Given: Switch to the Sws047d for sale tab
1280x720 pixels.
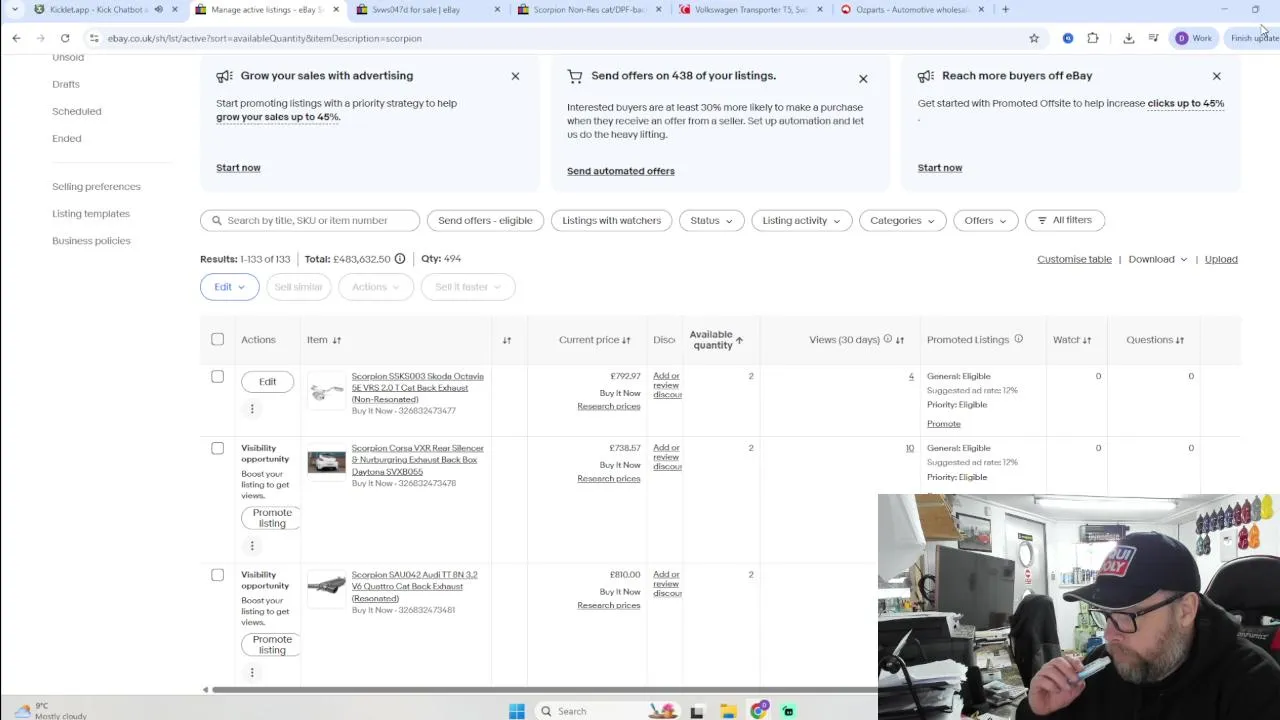Looking at the screenshot, I should click(x=428, y=9).
